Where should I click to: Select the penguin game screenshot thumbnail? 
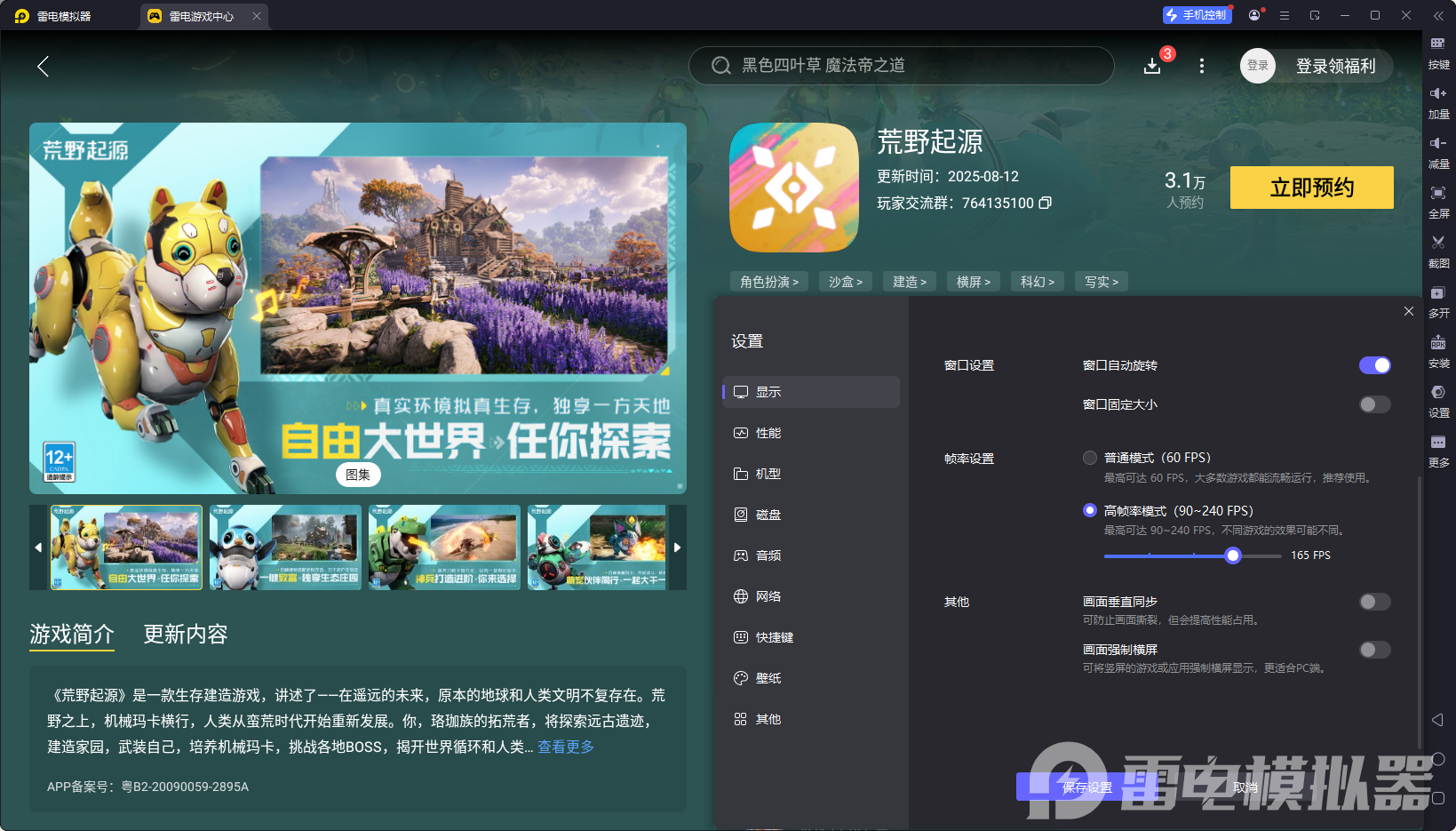coord(284,547)
